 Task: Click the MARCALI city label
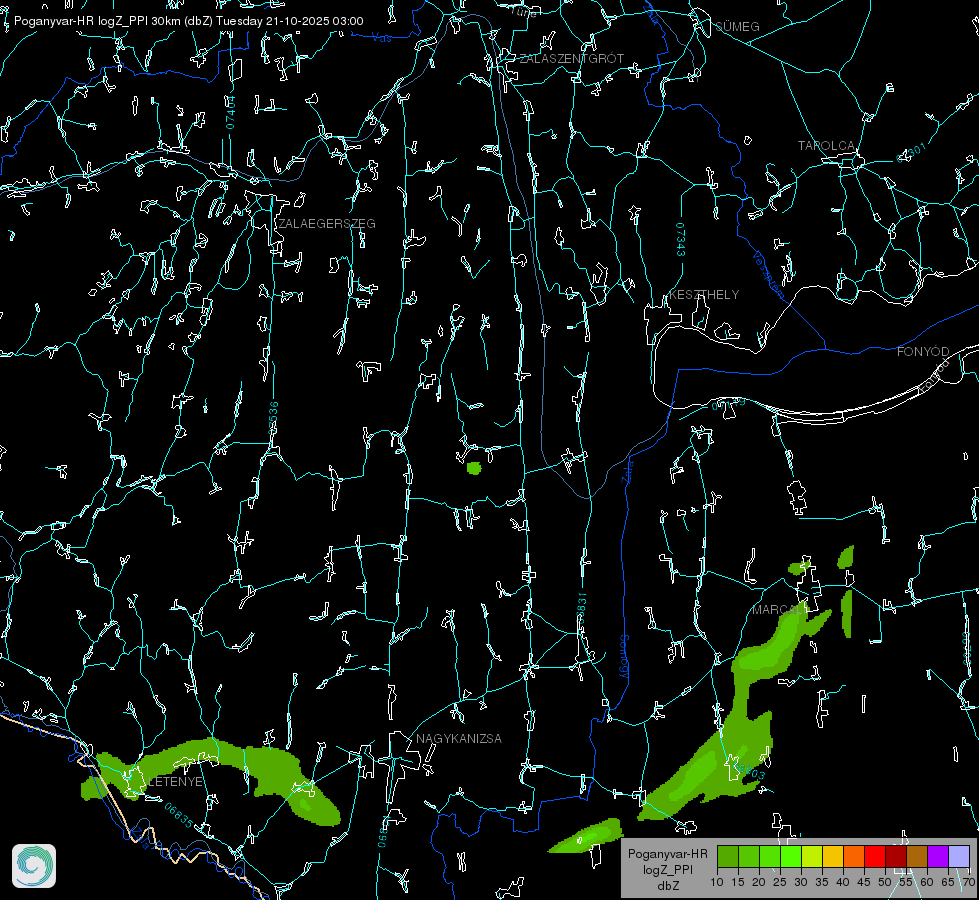pos(779,609)
